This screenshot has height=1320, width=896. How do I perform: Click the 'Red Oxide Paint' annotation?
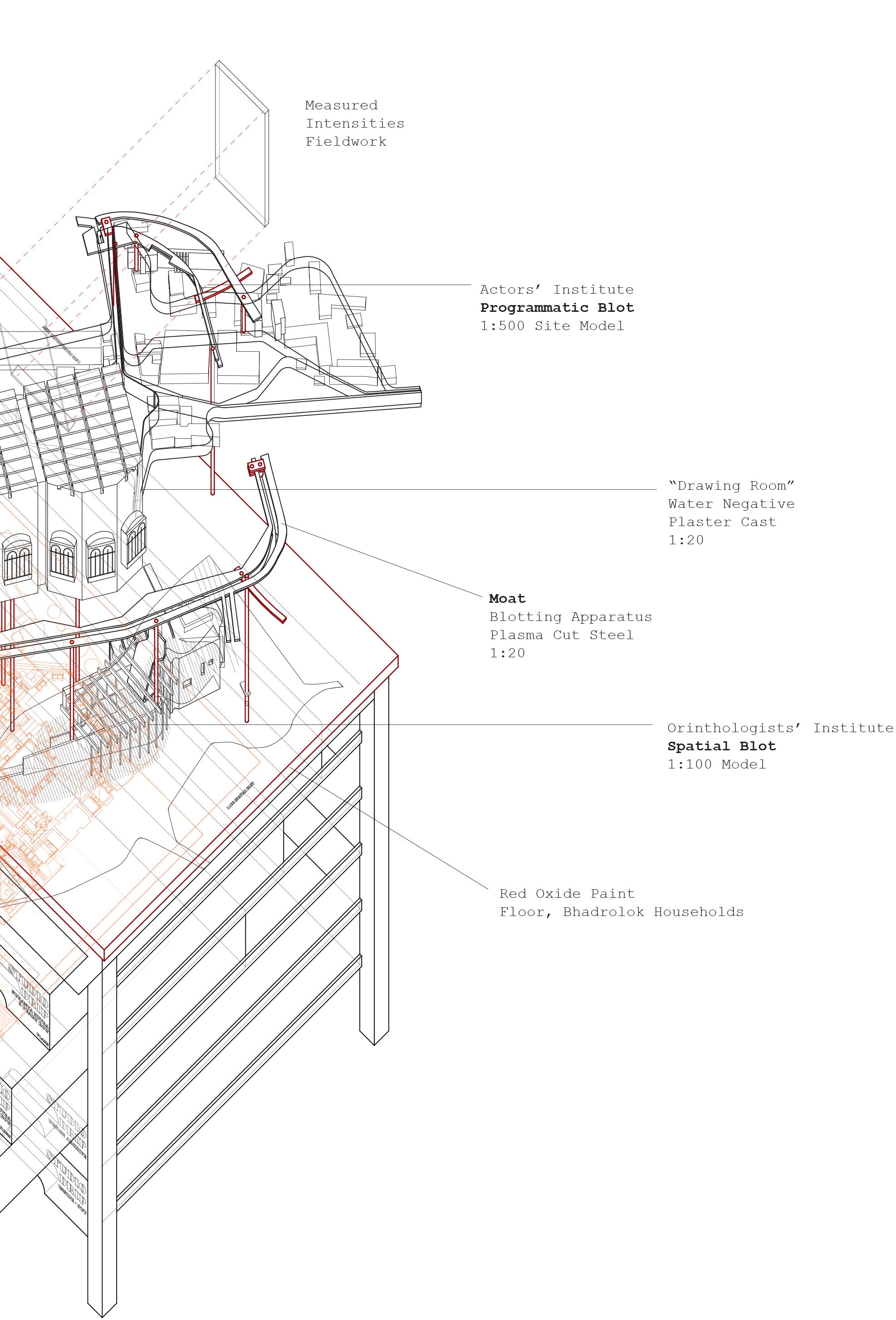[566, 894]
